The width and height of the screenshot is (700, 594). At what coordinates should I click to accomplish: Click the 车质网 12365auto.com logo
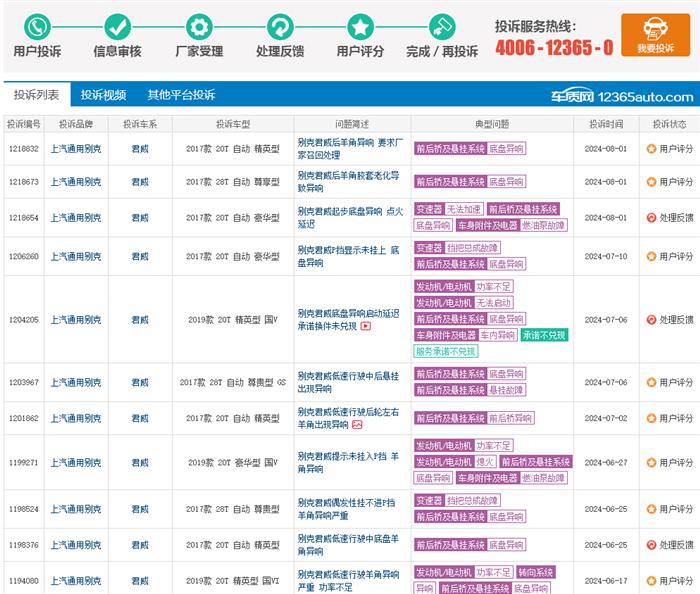tap(621, 96)
